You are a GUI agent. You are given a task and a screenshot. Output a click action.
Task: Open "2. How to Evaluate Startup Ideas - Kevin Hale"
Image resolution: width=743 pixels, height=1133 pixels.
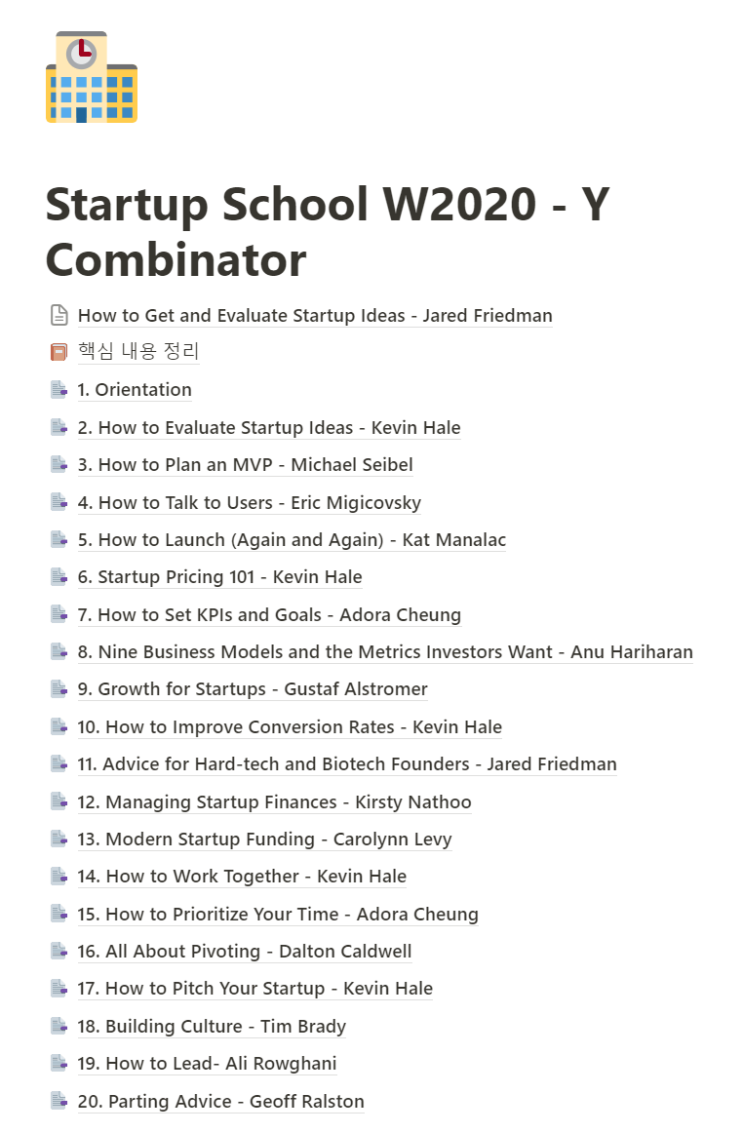point(268,427)
